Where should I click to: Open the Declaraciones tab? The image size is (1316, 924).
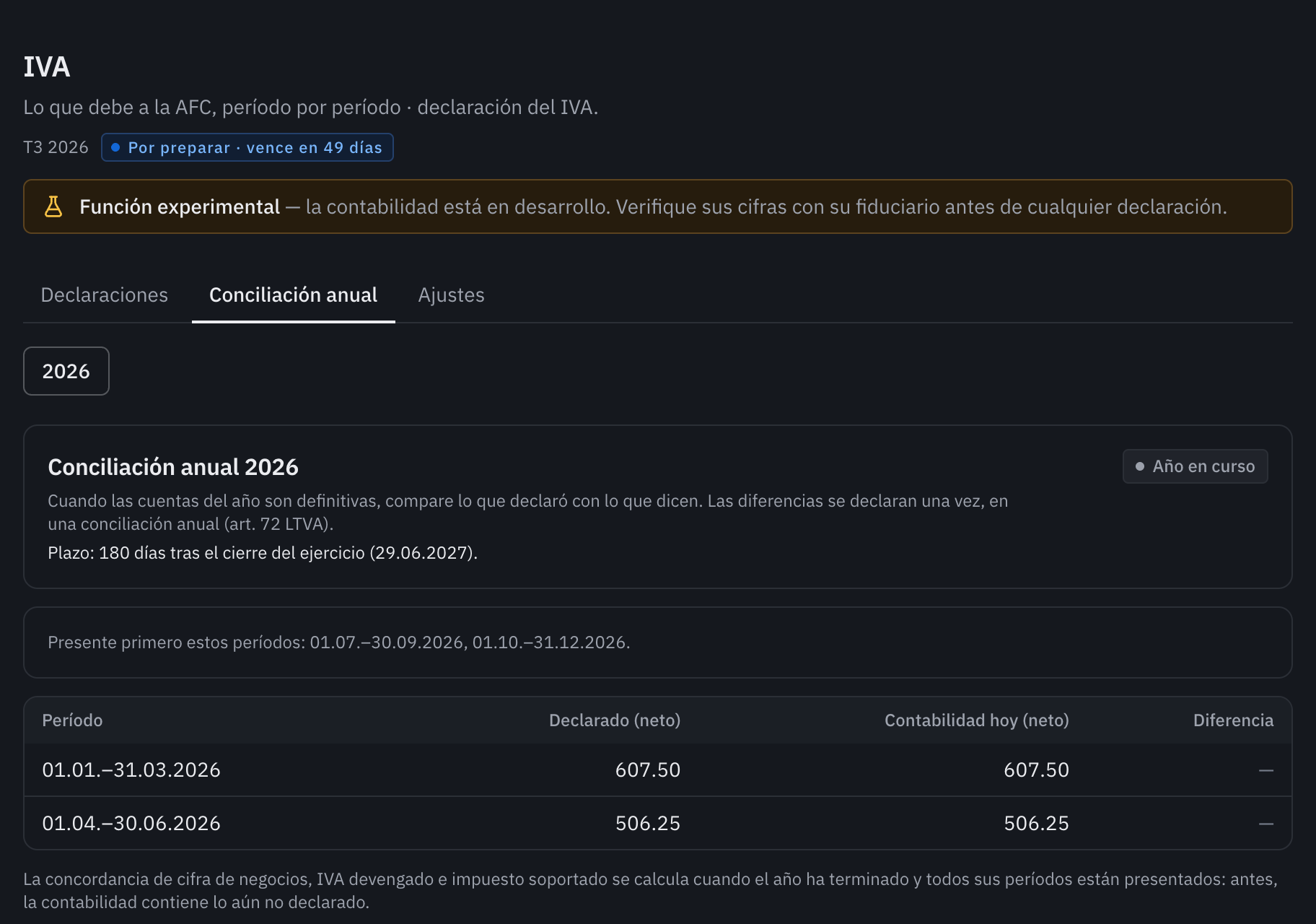tap(104, 295)
